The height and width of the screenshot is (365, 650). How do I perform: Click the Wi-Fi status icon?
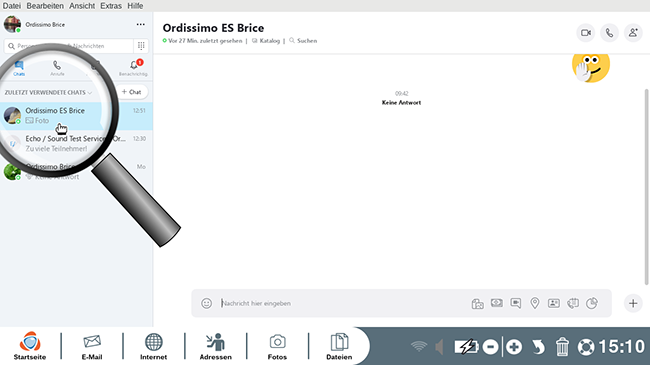(419, 347)
